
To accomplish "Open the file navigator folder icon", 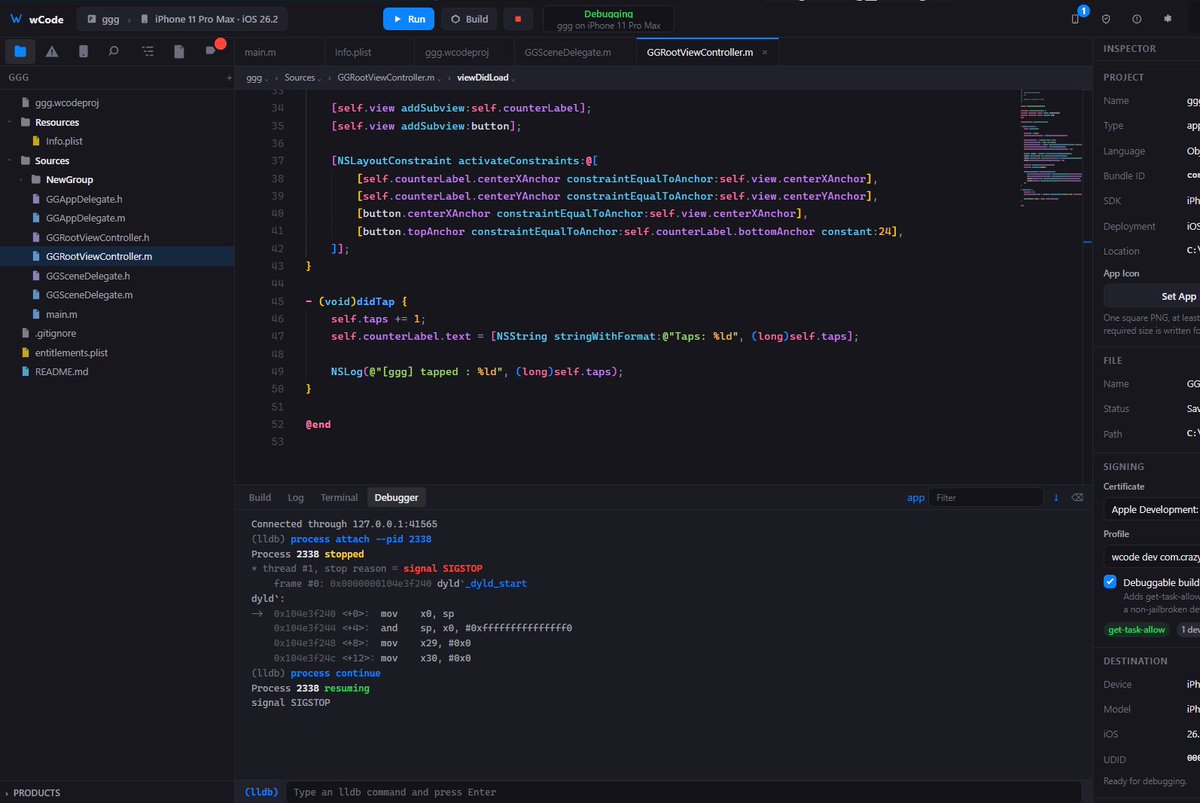I will 20,51.
